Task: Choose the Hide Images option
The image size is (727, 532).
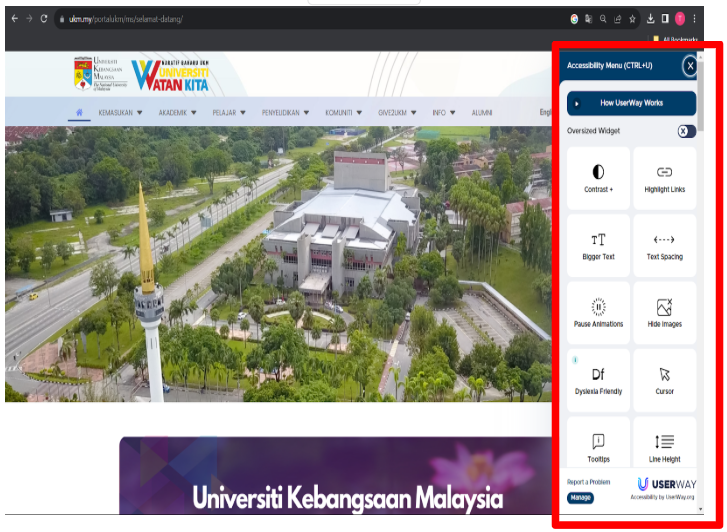Action: coord(664,313)
